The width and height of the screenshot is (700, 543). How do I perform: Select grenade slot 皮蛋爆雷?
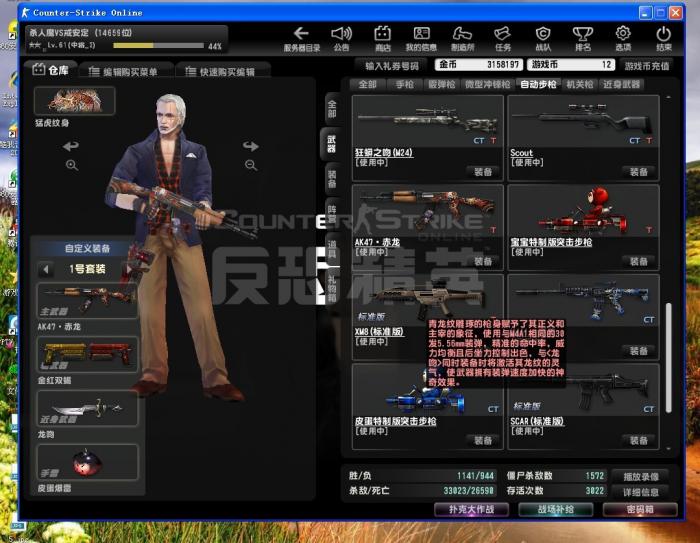point(88,462)
